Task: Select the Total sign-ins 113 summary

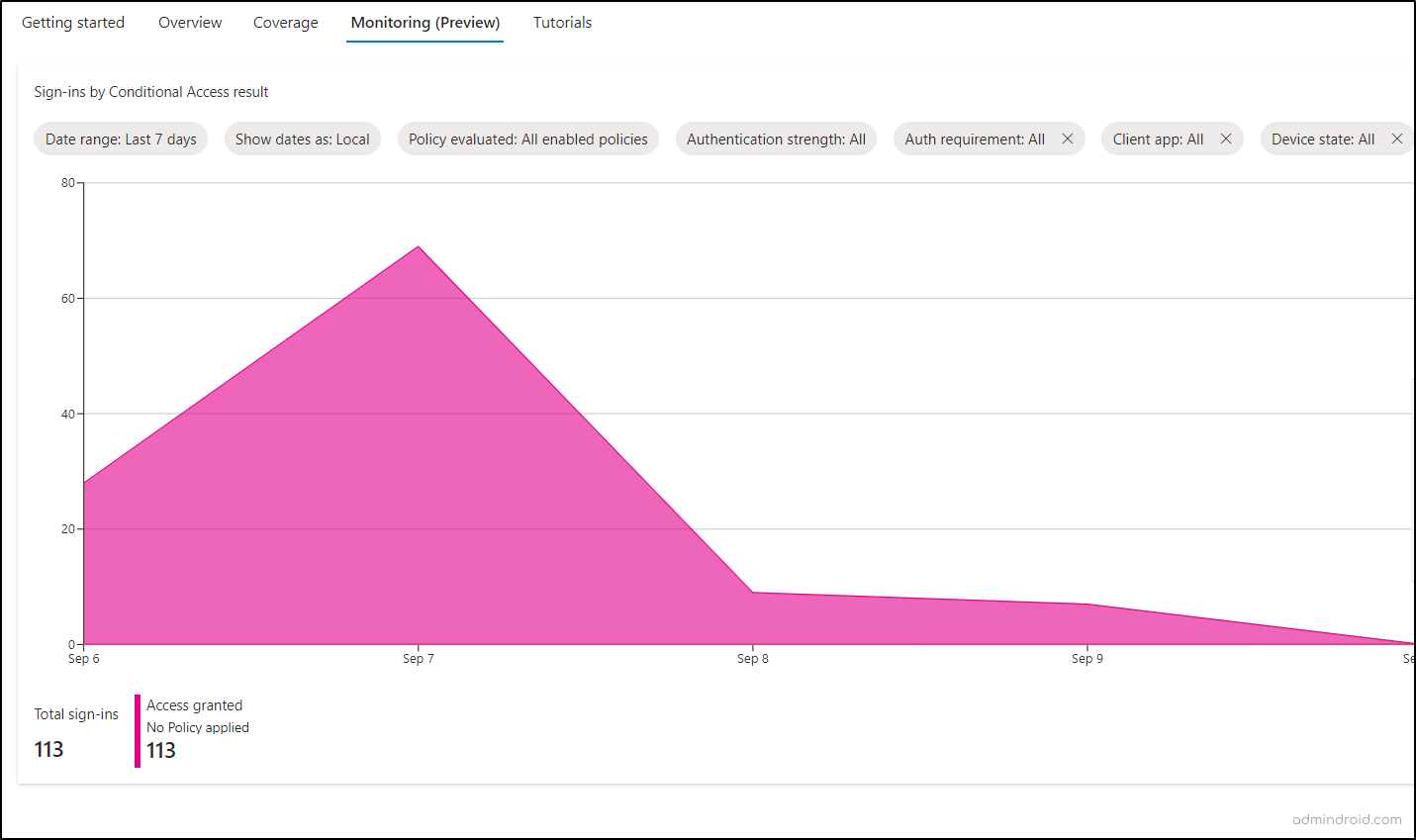Action: tap(75, 732)
